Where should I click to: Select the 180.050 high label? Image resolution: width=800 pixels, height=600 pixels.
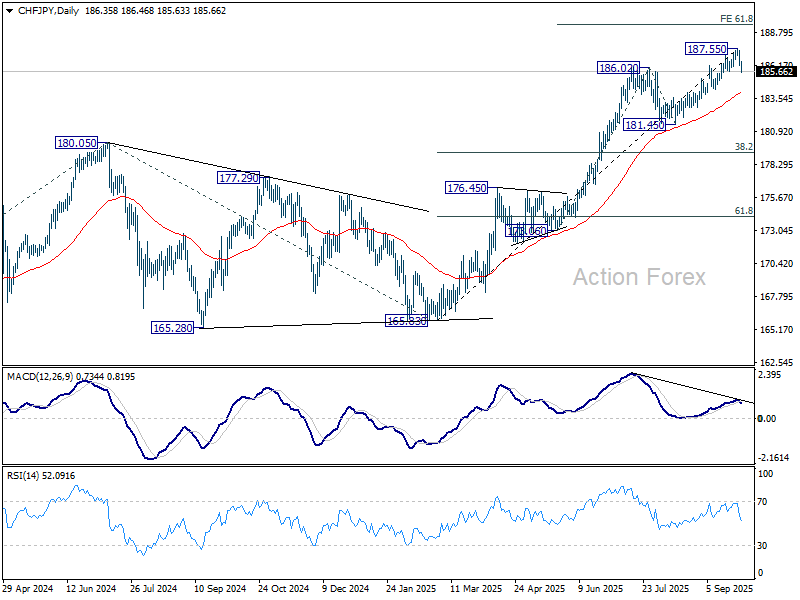point(77,143)
